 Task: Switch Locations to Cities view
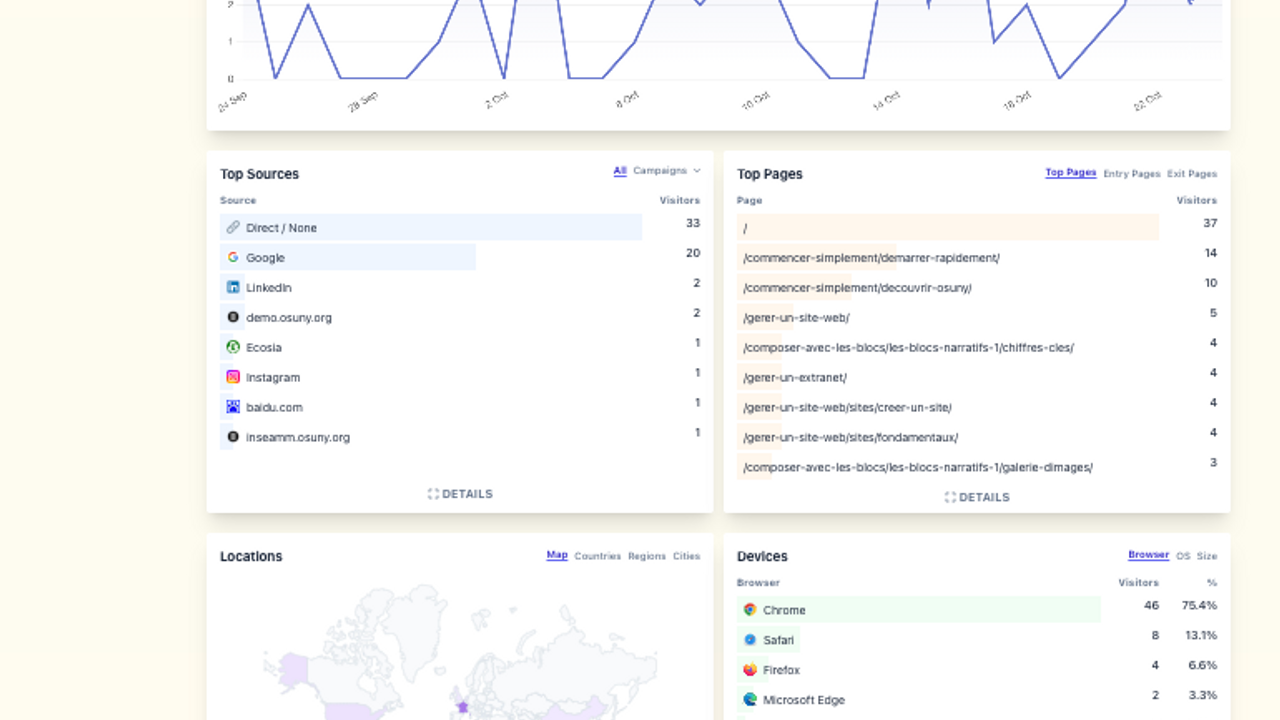click(686, 556)
